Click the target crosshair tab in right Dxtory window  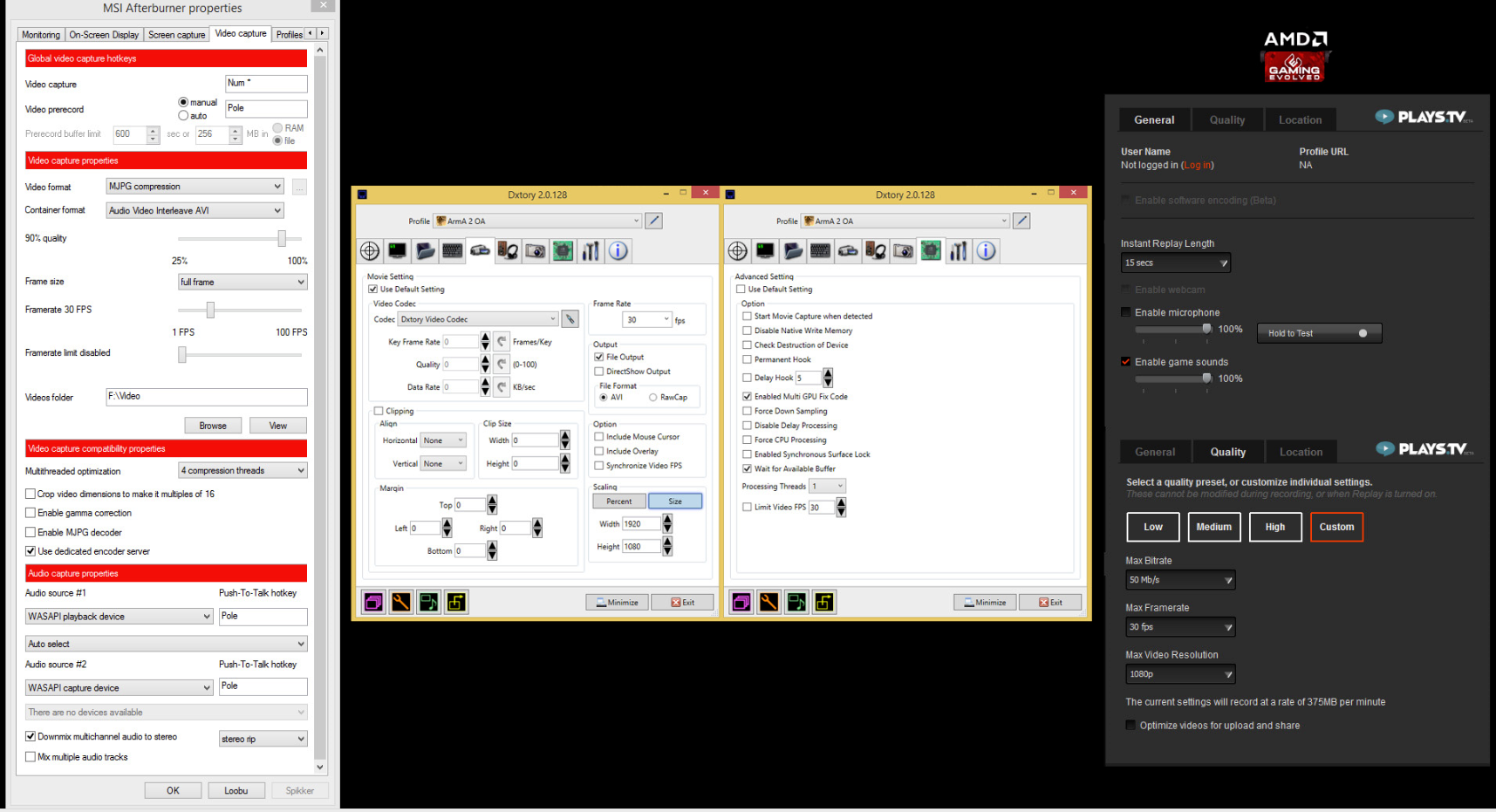tap(738, 251)
